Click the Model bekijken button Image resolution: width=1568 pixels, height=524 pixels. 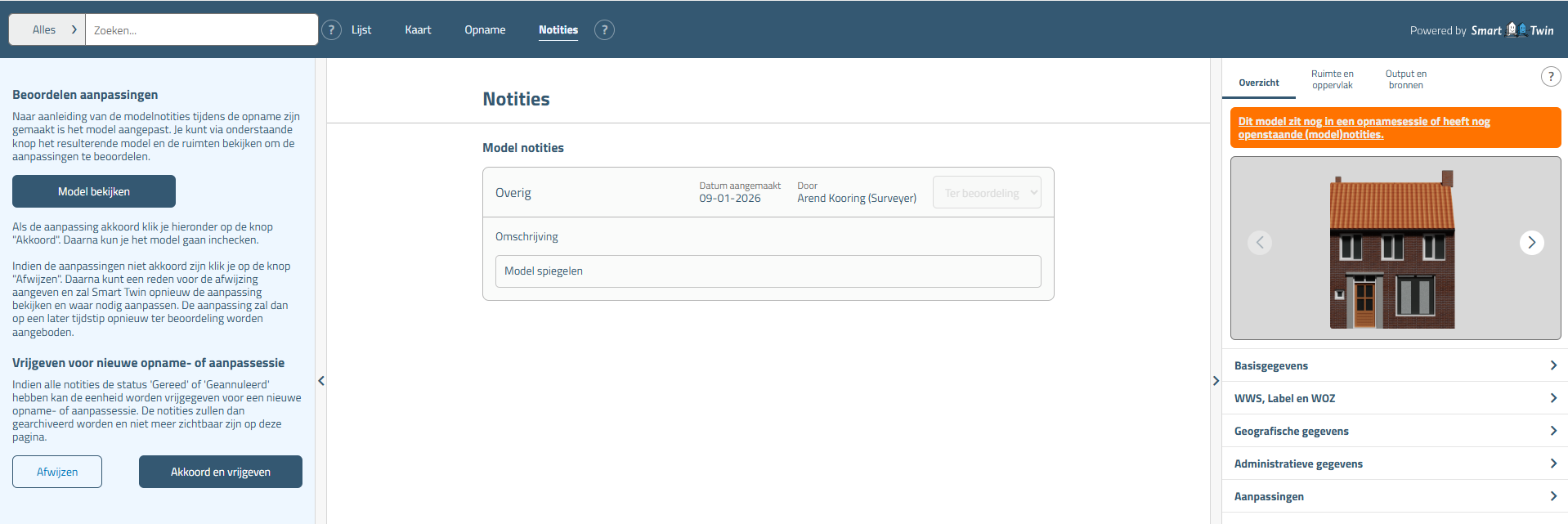(94, 191)
